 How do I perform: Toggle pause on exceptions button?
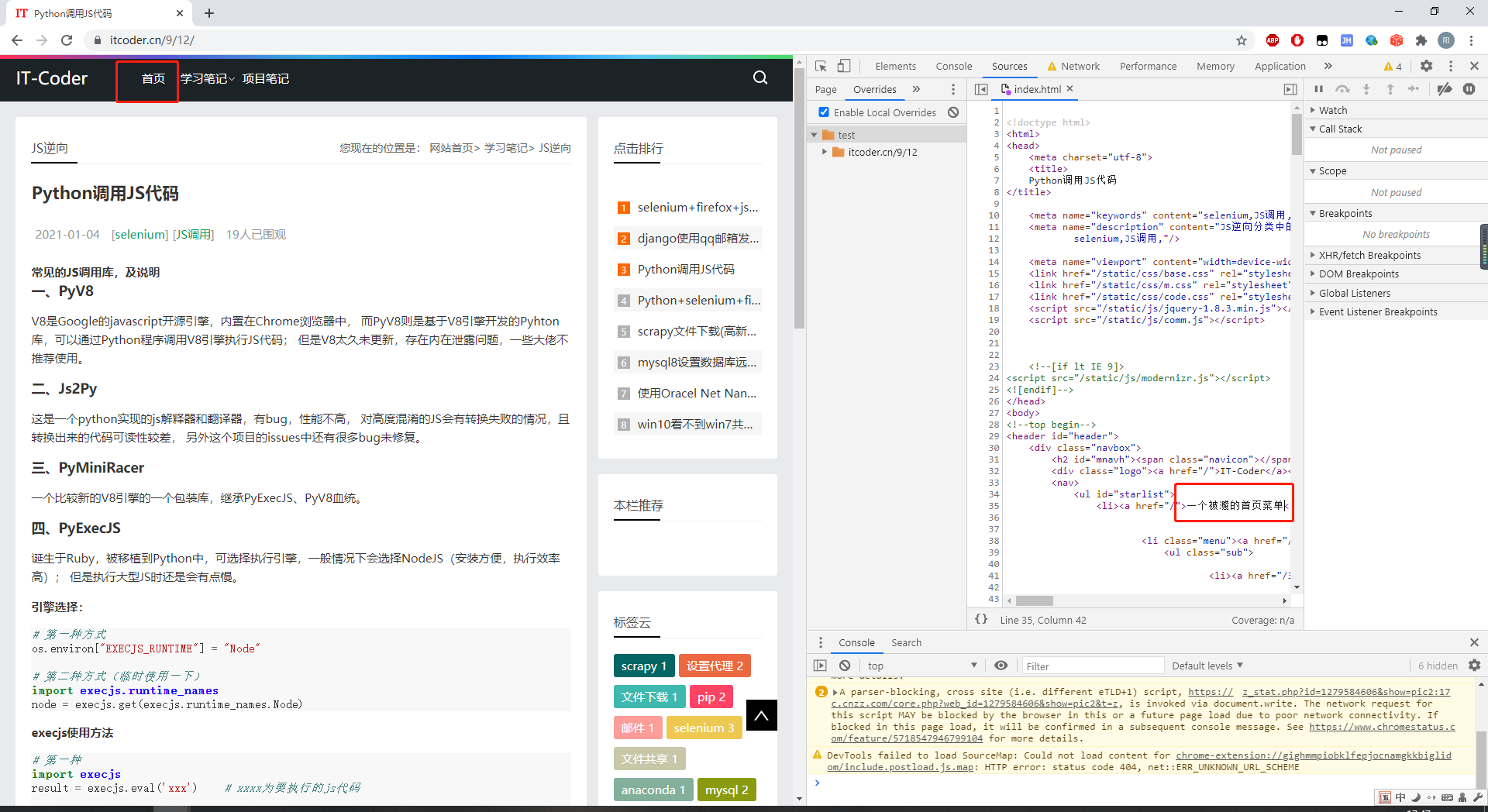1469,89
